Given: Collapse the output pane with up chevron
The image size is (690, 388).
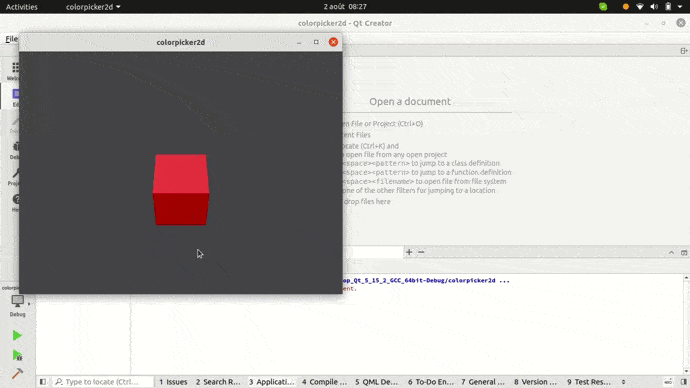Looking at the screenshot, I should (x=672, y=253).
